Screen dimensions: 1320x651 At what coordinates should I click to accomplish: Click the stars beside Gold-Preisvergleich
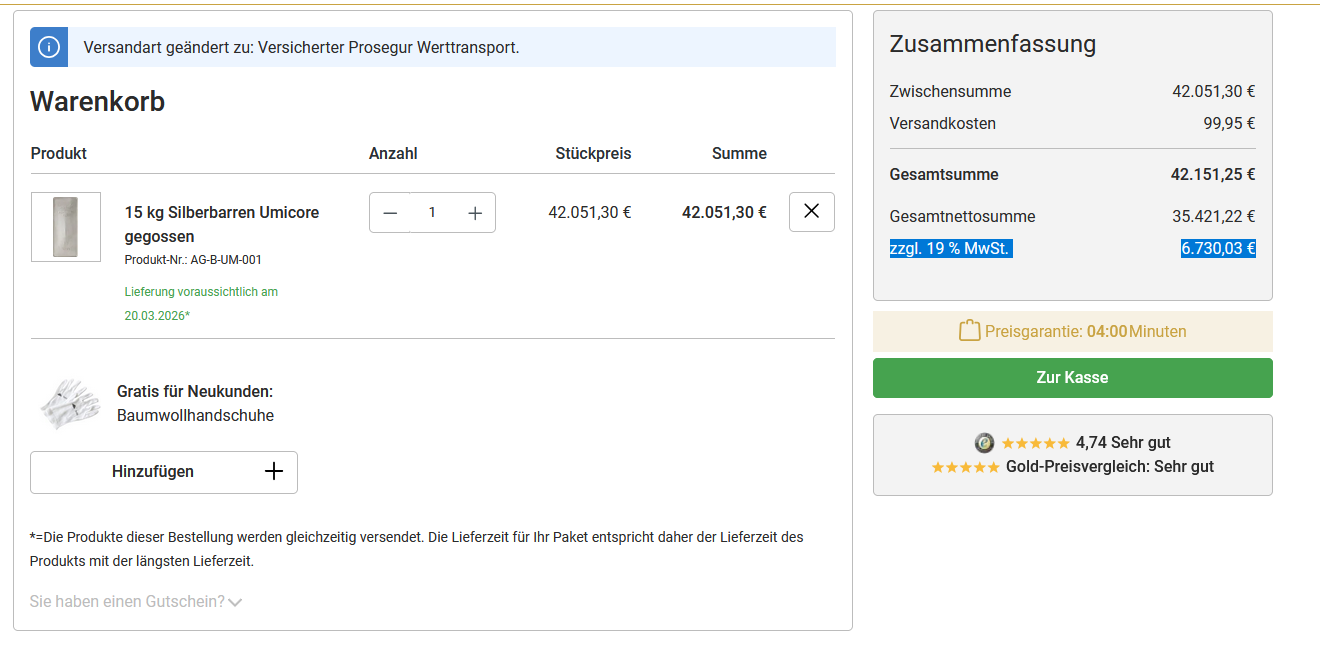(x=966, y=467)
